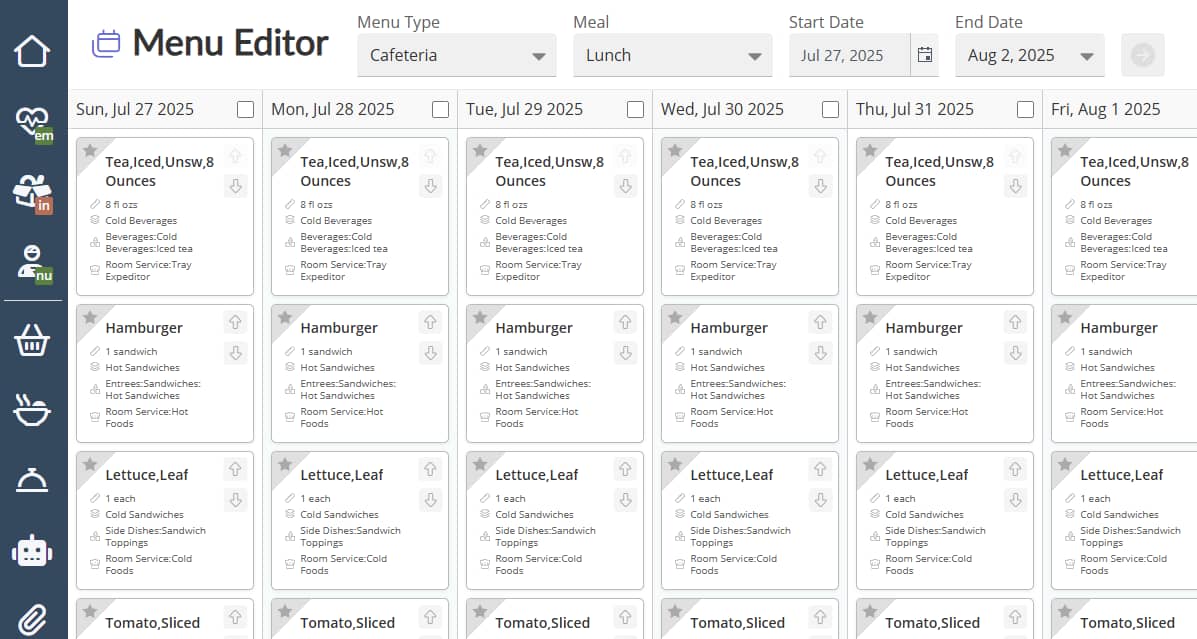Image resolution: width=1197 pixels, height=639 pixels.
Task: Move Thursday's Hamburger item down
Action: point(1015,353)
